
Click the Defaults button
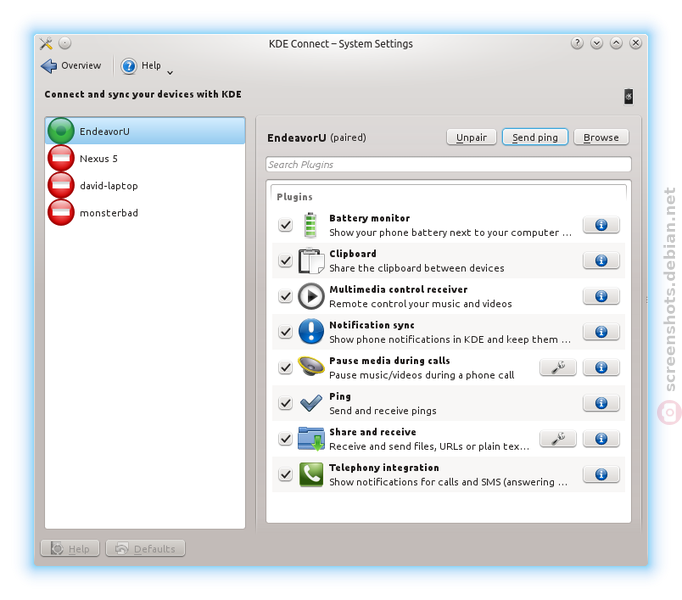(145, 549)
